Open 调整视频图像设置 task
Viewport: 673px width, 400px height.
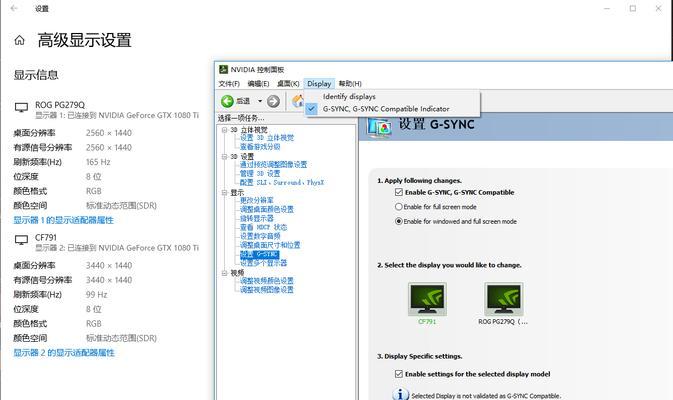267,290
